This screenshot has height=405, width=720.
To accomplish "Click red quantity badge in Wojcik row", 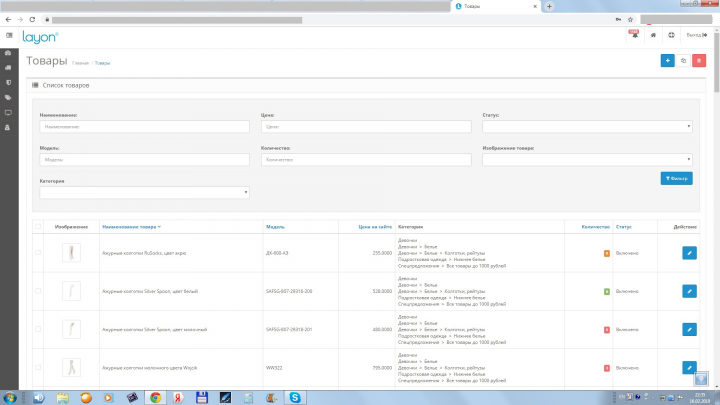I will click(x=607, y=368).
